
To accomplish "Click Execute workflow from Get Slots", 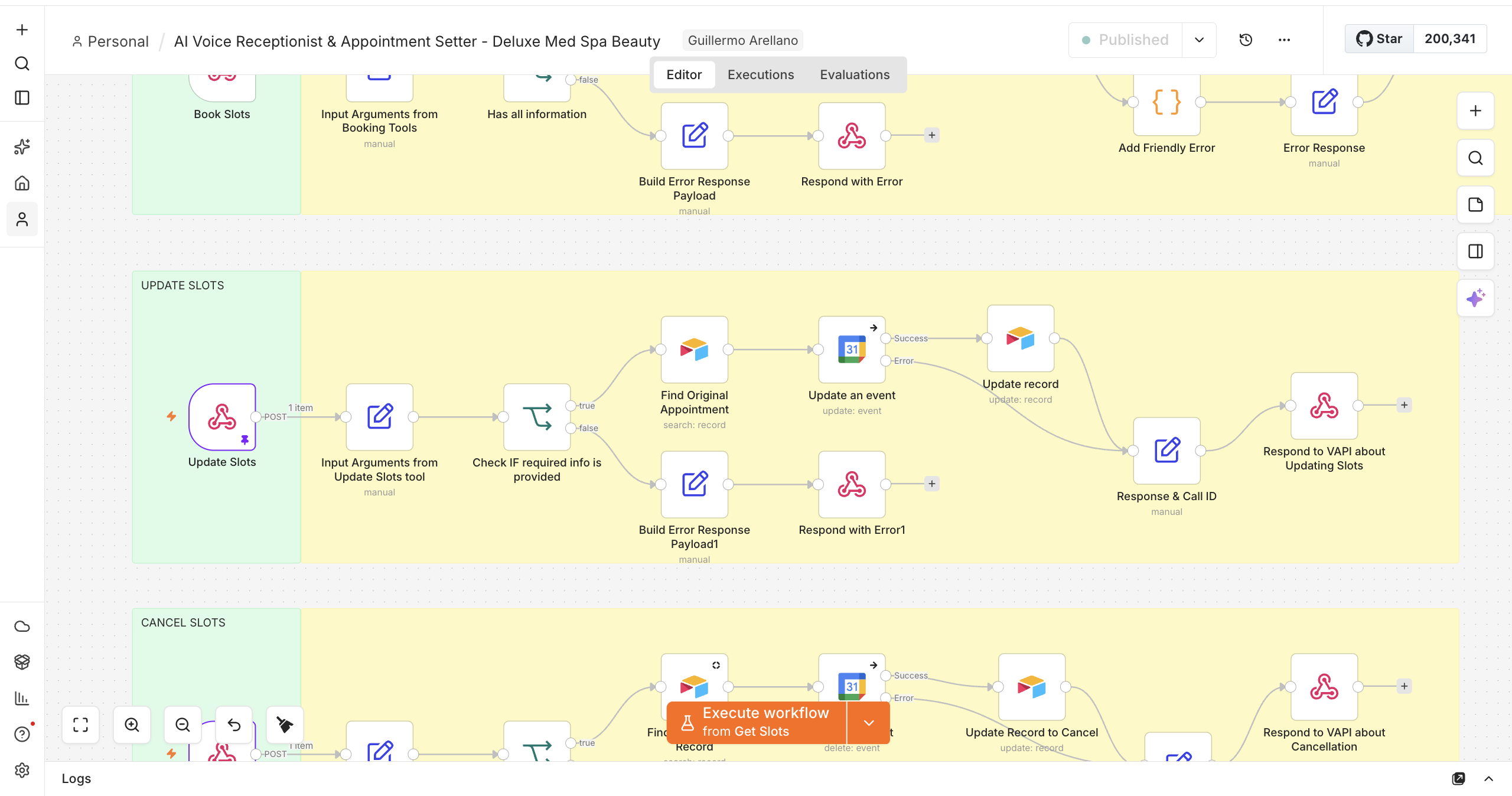I will 757,723.
